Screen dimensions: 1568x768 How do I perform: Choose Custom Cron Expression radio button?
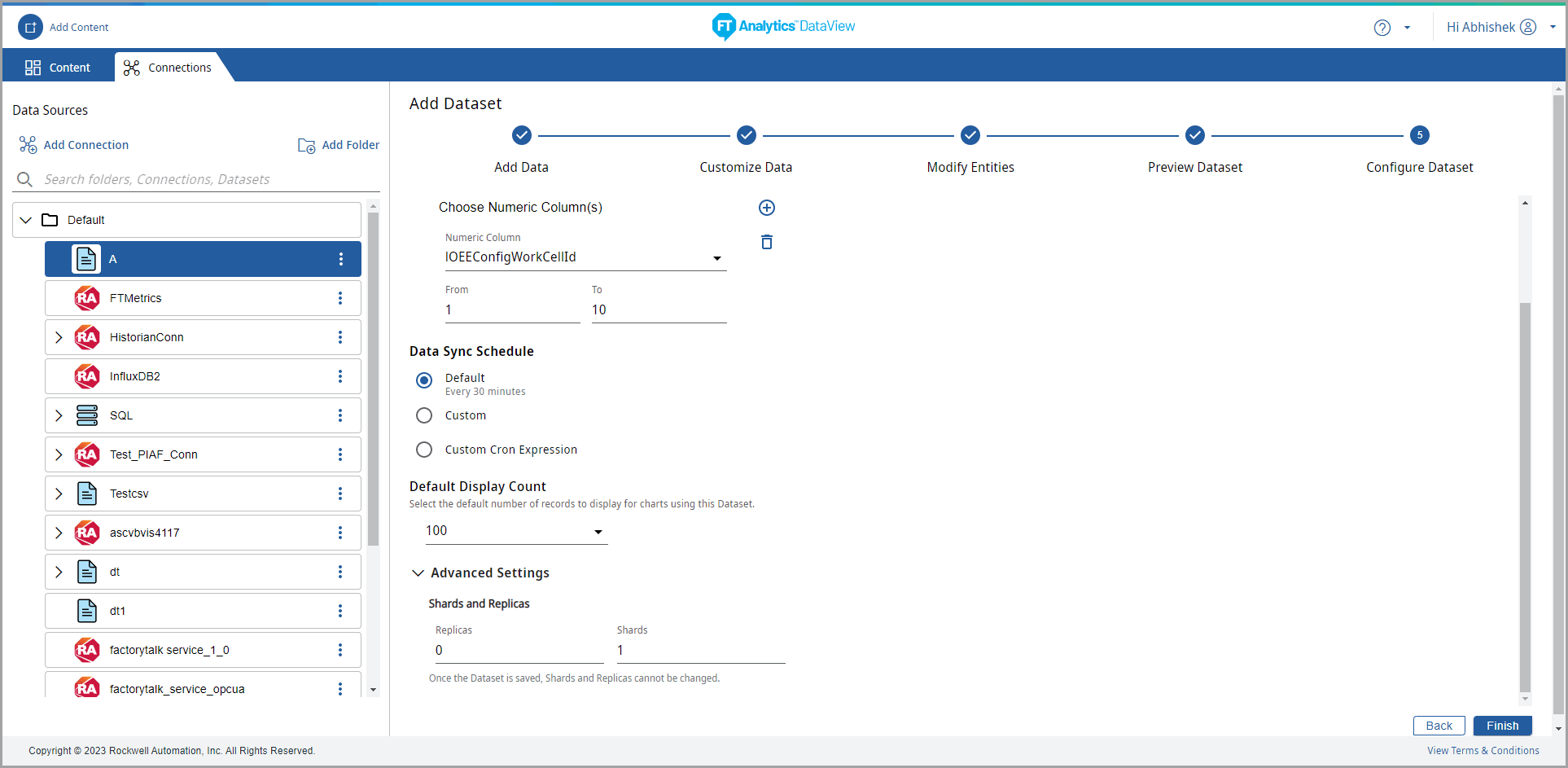424,450
